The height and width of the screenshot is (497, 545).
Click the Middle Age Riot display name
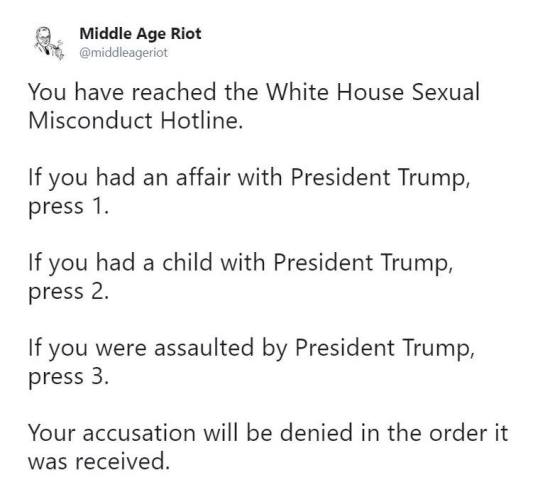click(140, 34)
